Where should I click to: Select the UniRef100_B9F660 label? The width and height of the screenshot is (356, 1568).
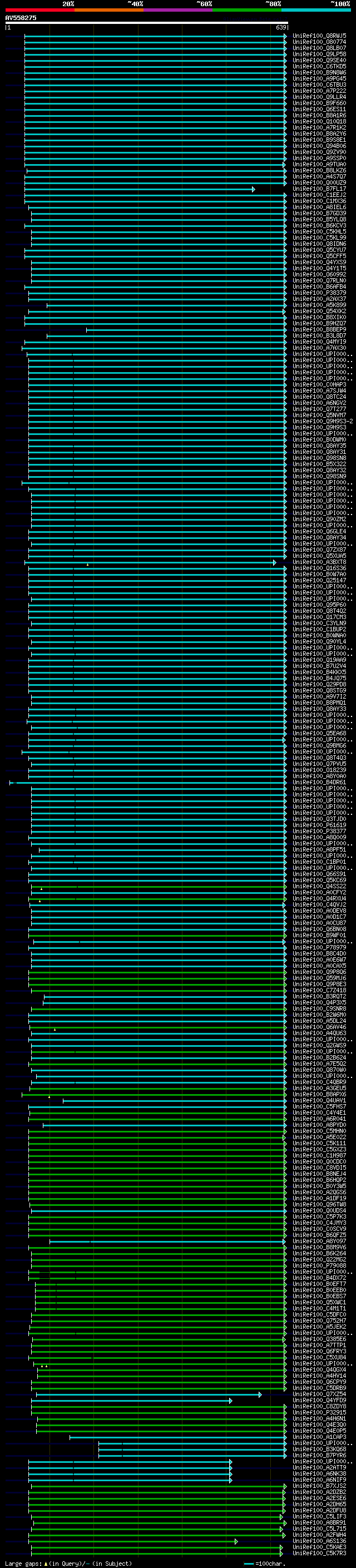pos(319,103)
